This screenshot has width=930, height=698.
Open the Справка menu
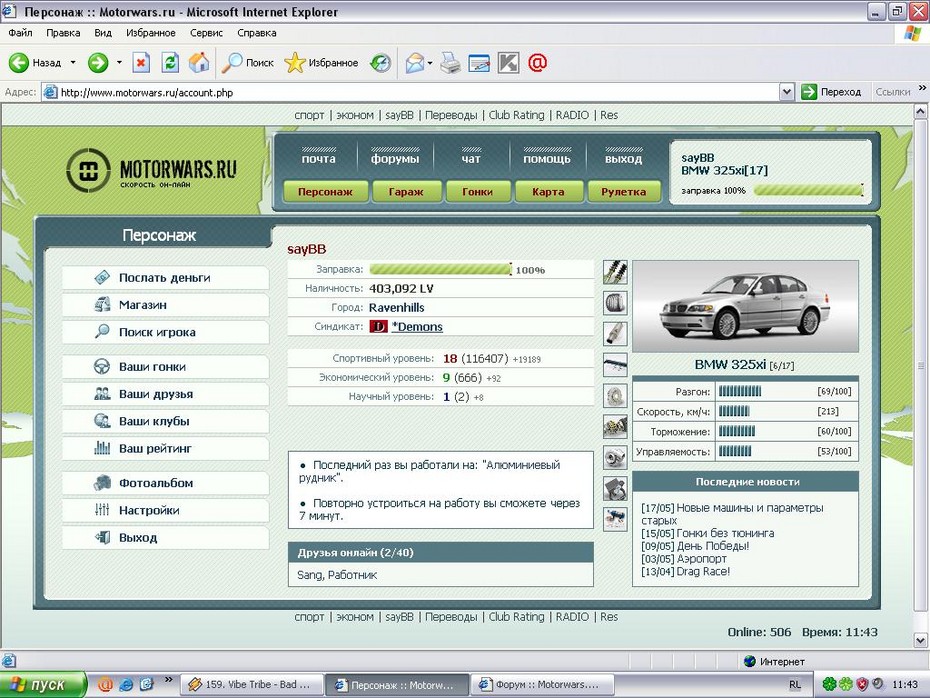[257, 33]
